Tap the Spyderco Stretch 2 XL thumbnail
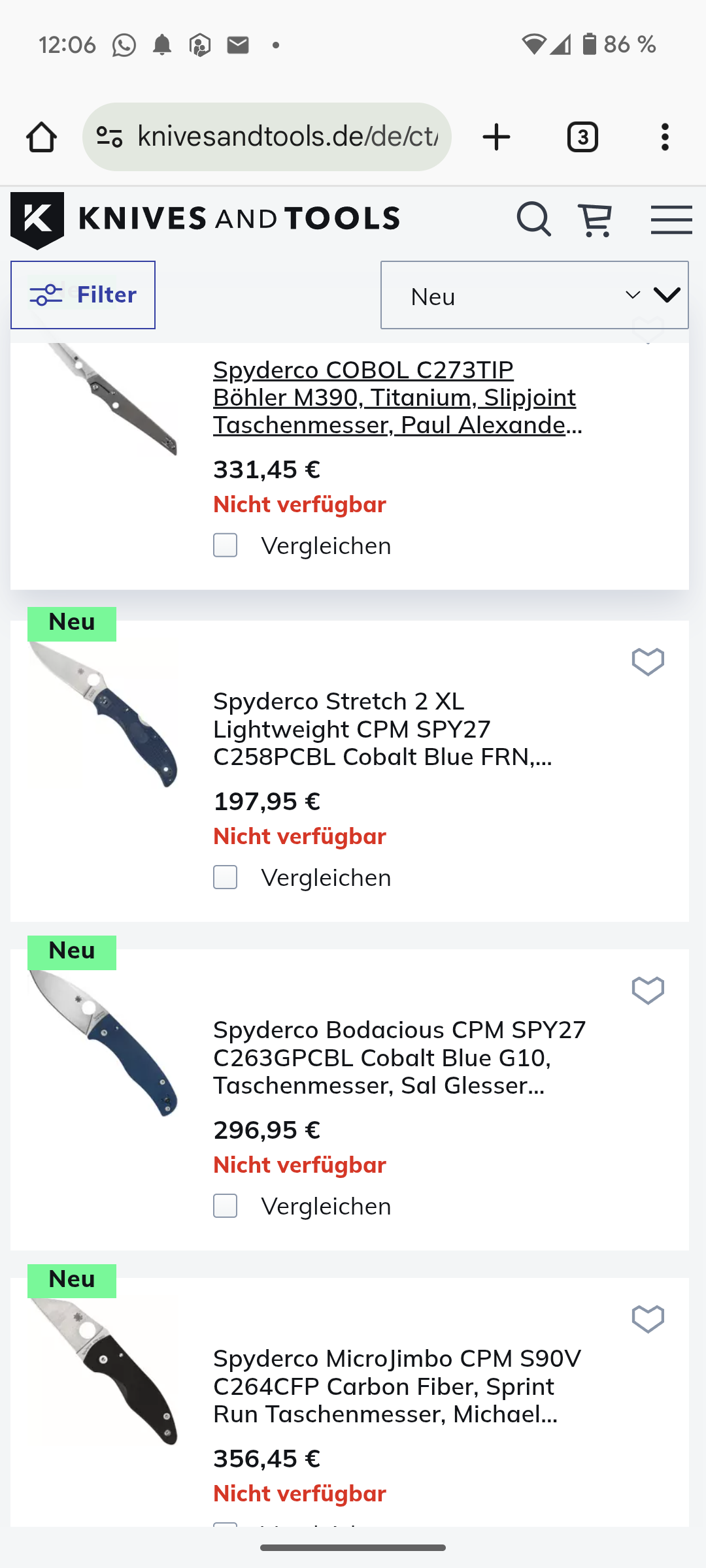706x1568 pixels. pyautogui.click(x=103, y=715)
